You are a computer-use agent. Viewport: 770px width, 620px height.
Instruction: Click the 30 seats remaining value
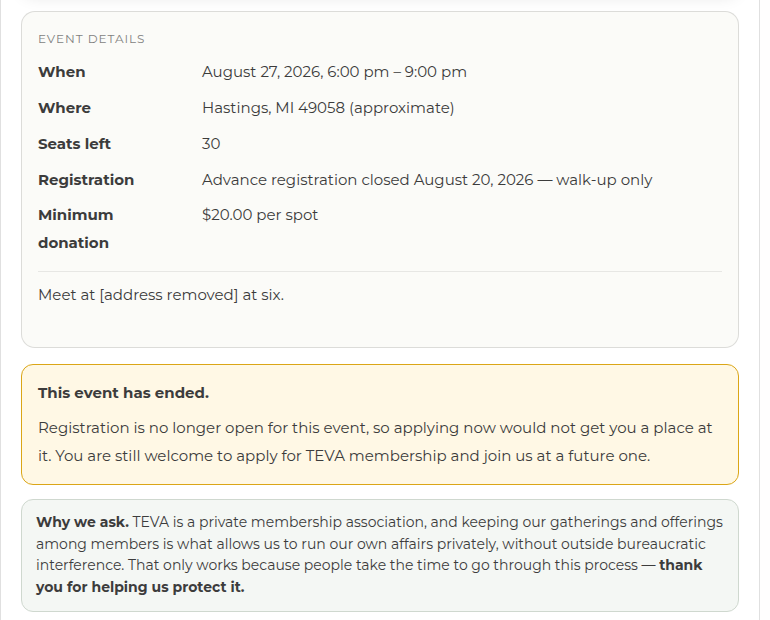(211, 144)
